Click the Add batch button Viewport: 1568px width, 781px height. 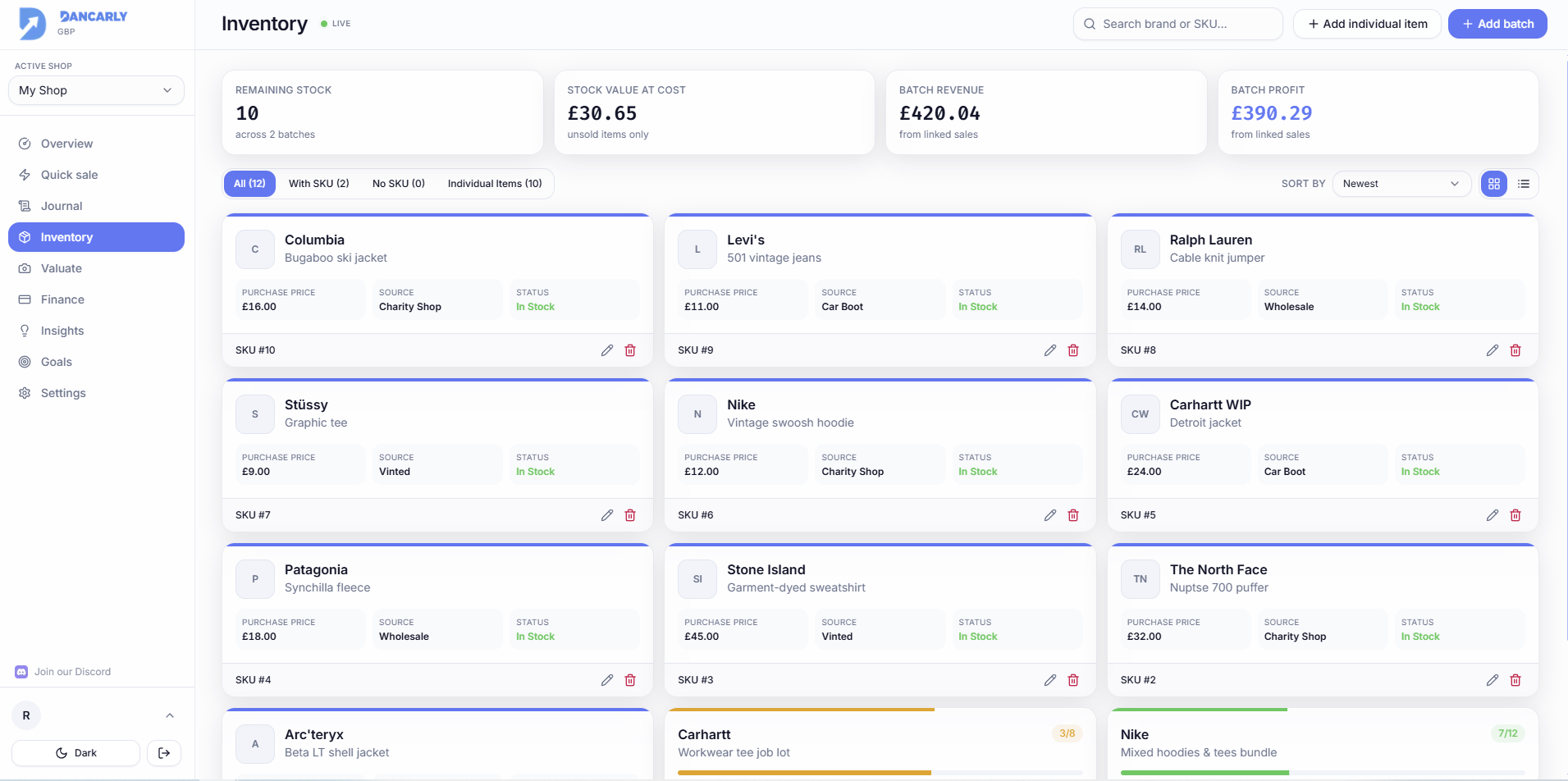(1497, 24)
